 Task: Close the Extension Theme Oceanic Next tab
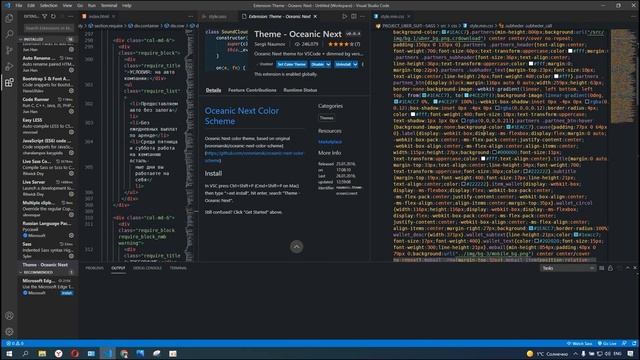coord(315,16)
